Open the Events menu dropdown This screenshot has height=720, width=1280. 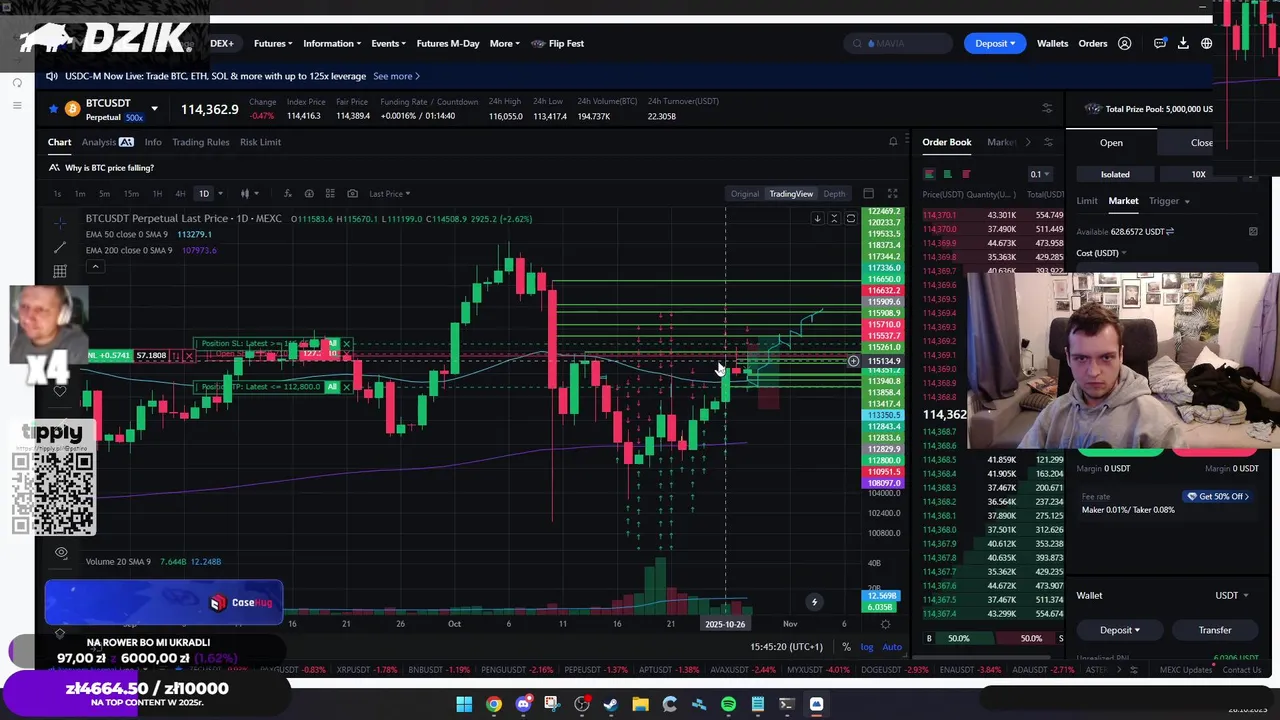(388, 43)
